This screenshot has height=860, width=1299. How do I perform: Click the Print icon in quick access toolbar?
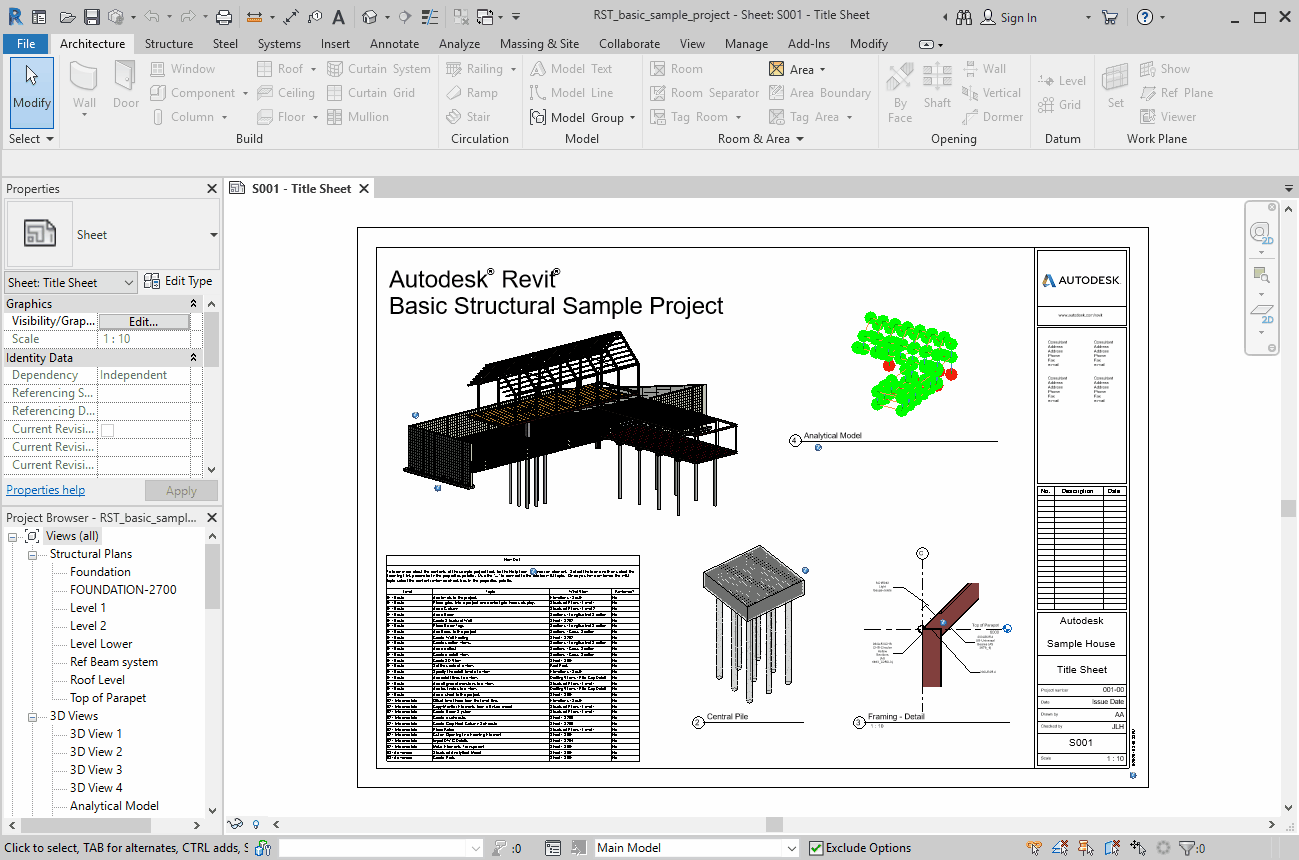[224, 17]
